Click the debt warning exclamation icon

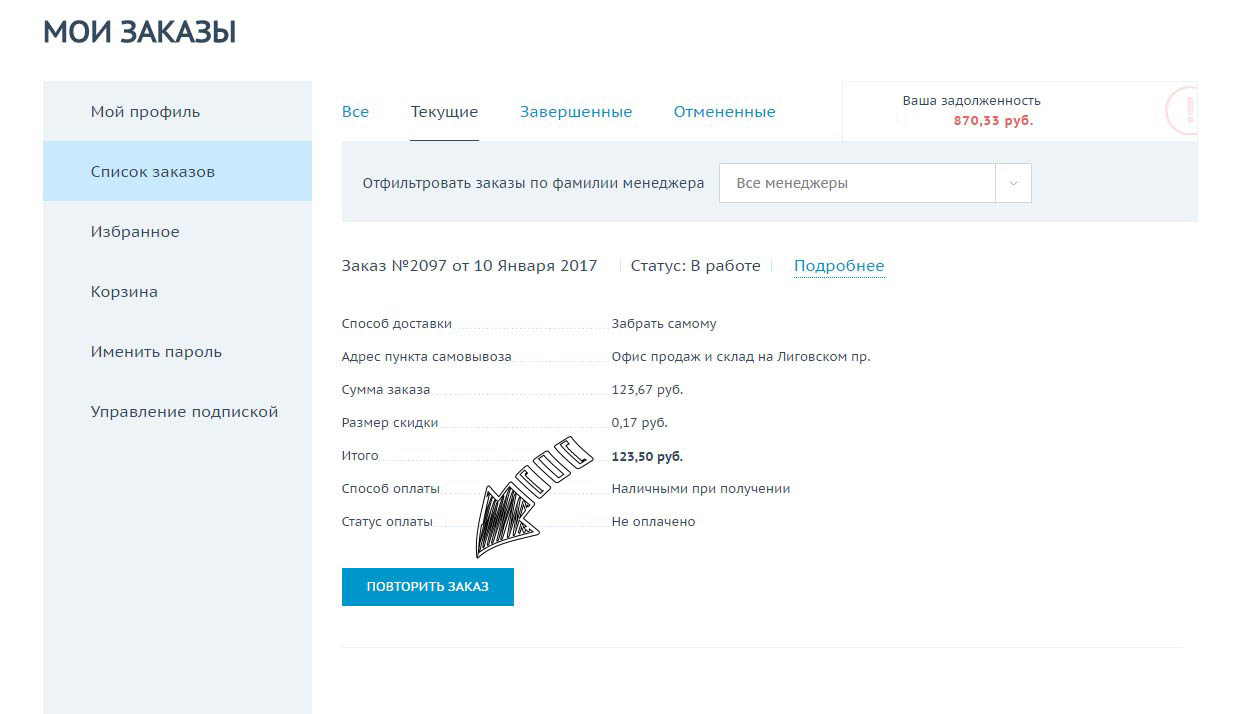pos(1183,110)
